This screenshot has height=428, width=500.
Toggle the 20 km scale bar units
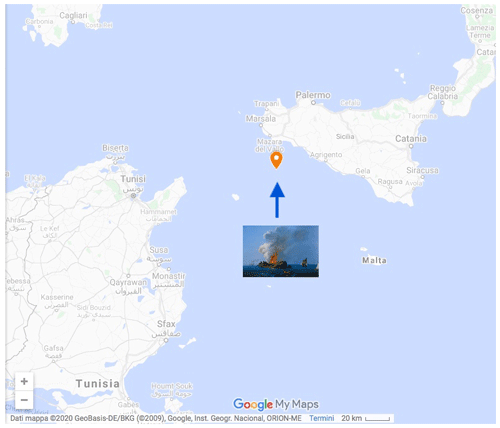click(366, 418)
